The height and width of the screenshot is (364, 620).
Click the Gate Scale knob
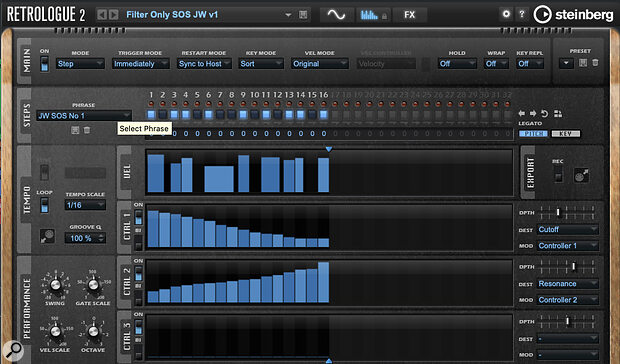tap(93, 284)
